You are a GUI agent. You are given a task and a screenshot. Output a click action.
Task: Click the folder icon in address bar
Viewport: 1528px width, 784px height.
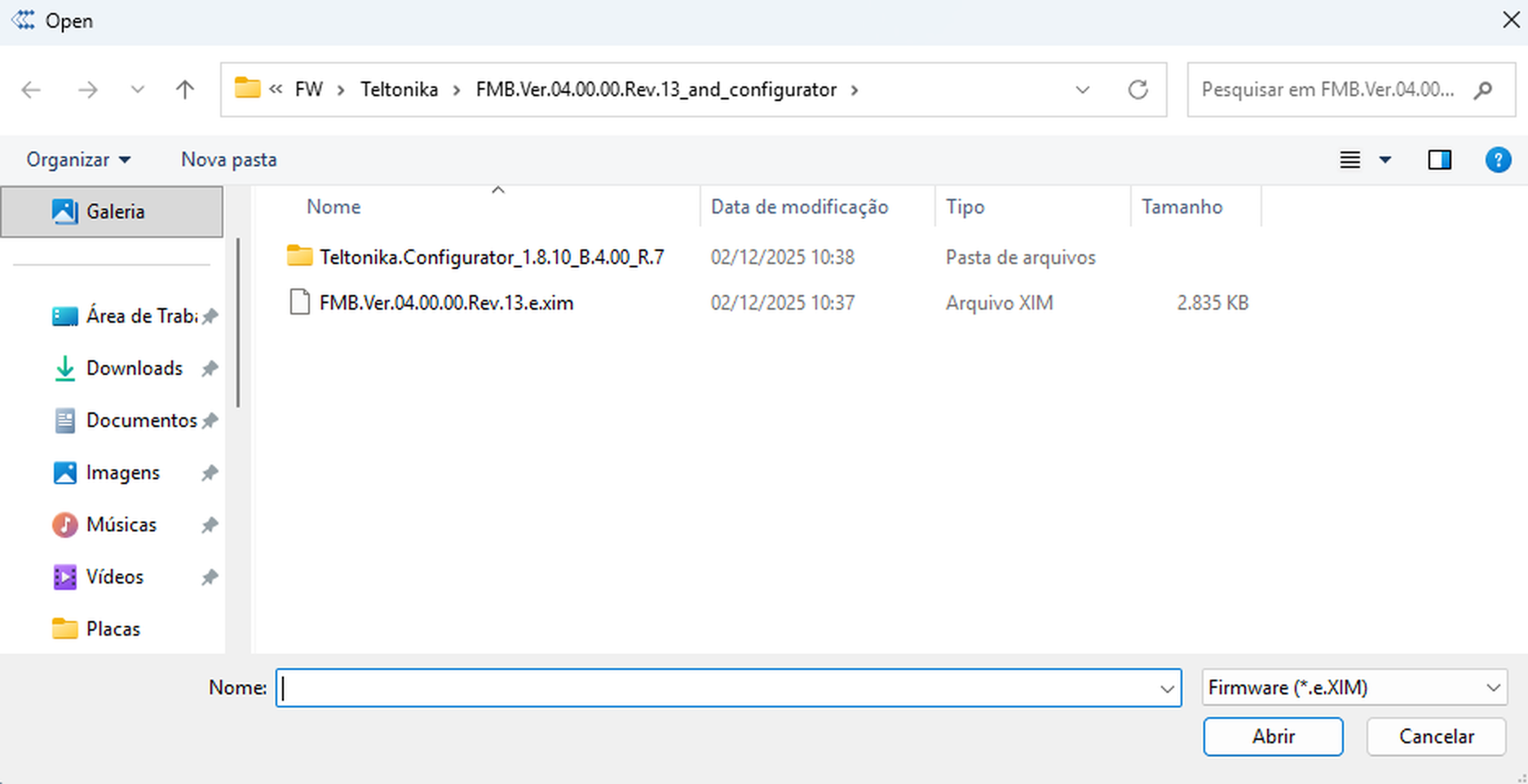click(247, 88)
